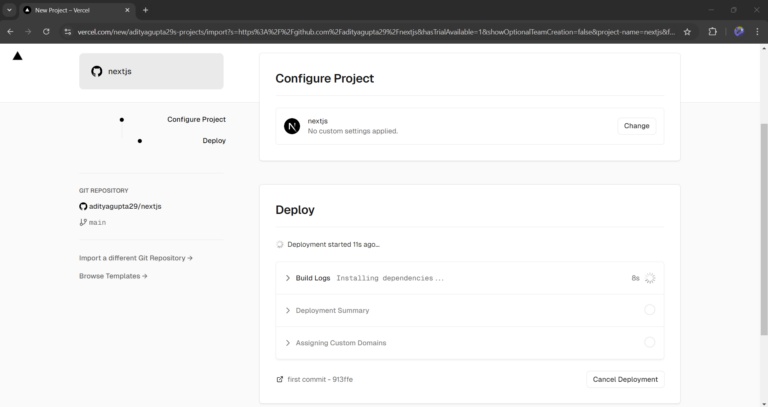768x407 pixels.
Task: Click the Vercel triangle logo
Action: 17,56
